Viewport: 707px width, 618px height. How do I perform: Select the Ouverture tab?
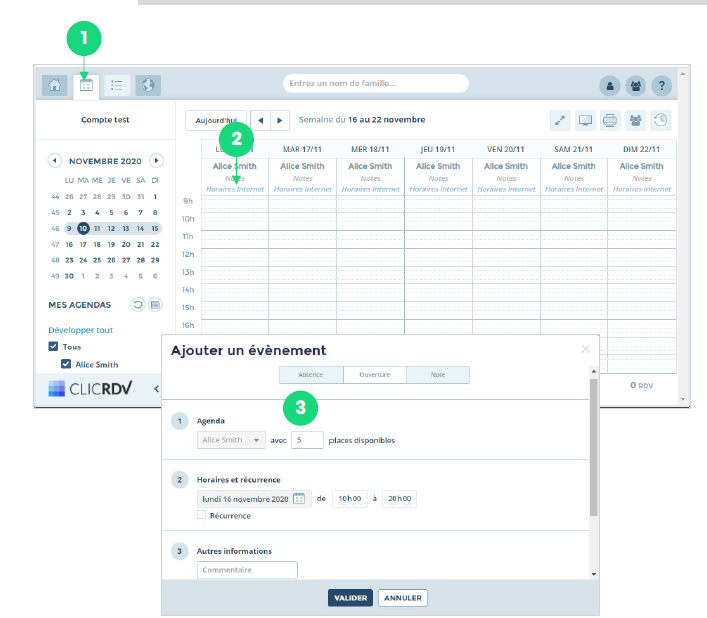pos(374,375)
